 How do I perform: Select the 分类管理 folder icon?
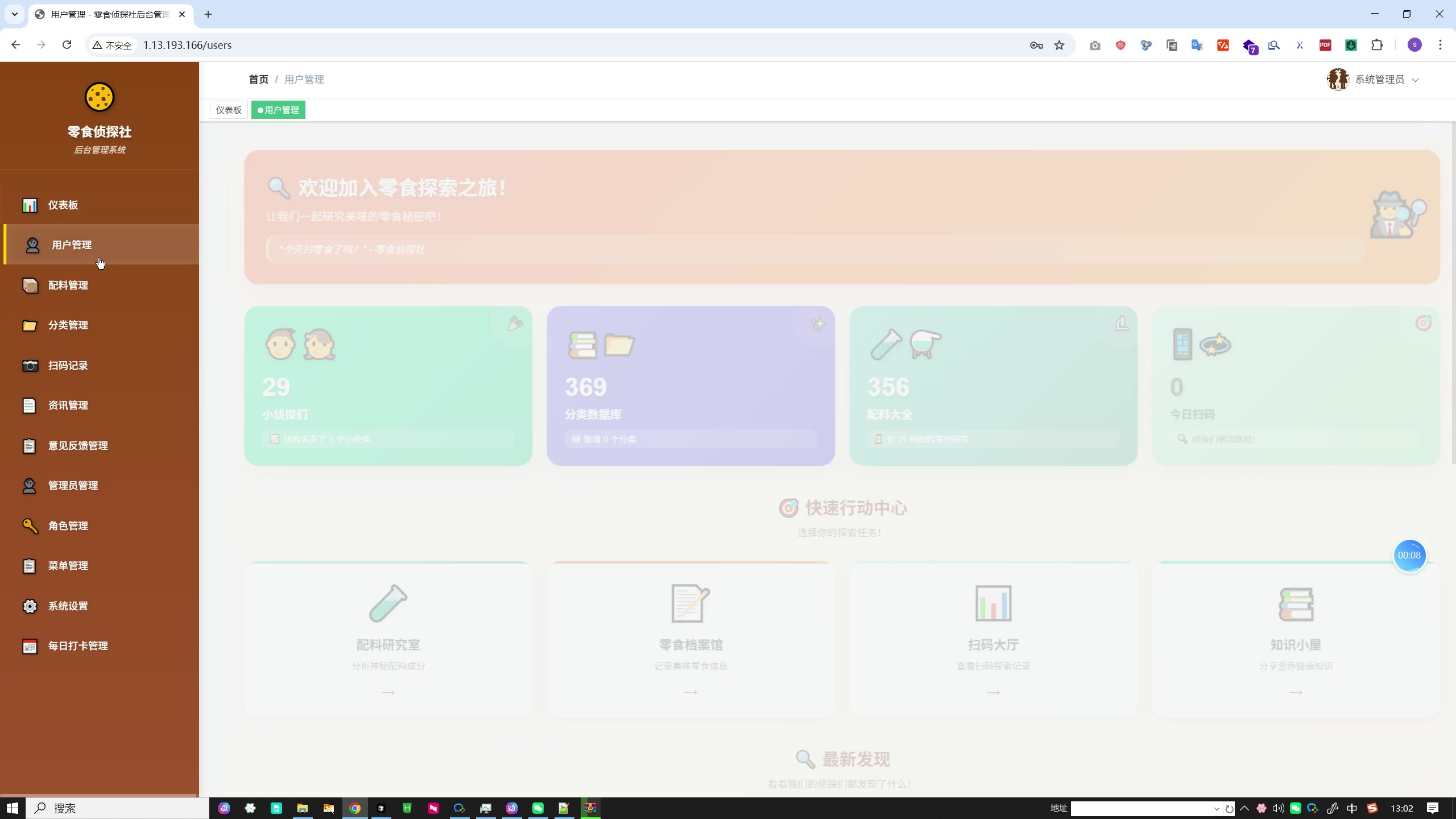30,325
